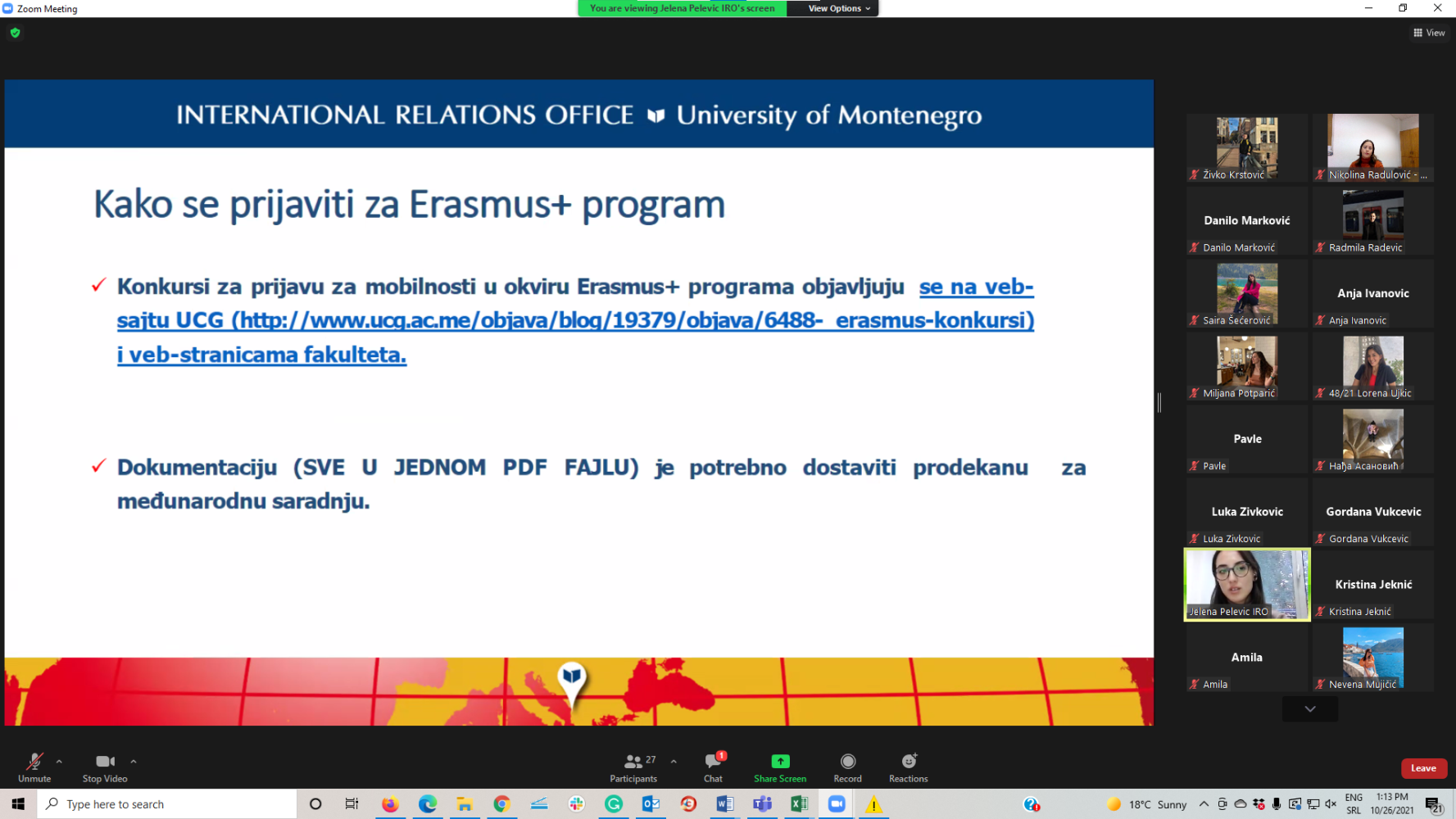The height and width of the screenshot is (819, 1456).
Task: Open the View layout menu
Action: tap(1430, 33)
